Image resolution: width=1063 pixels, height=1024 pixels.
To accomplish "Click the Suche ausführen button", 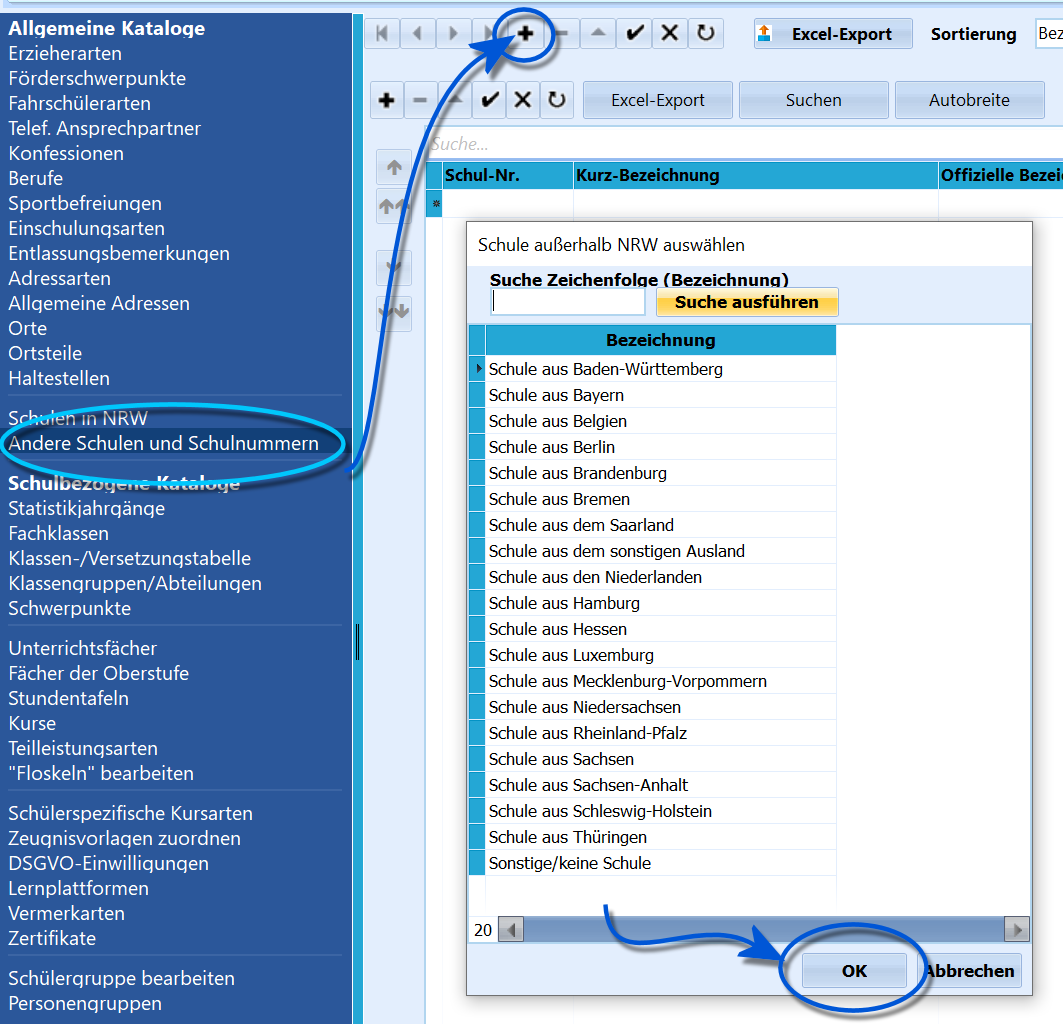I will tap(746, 302).
